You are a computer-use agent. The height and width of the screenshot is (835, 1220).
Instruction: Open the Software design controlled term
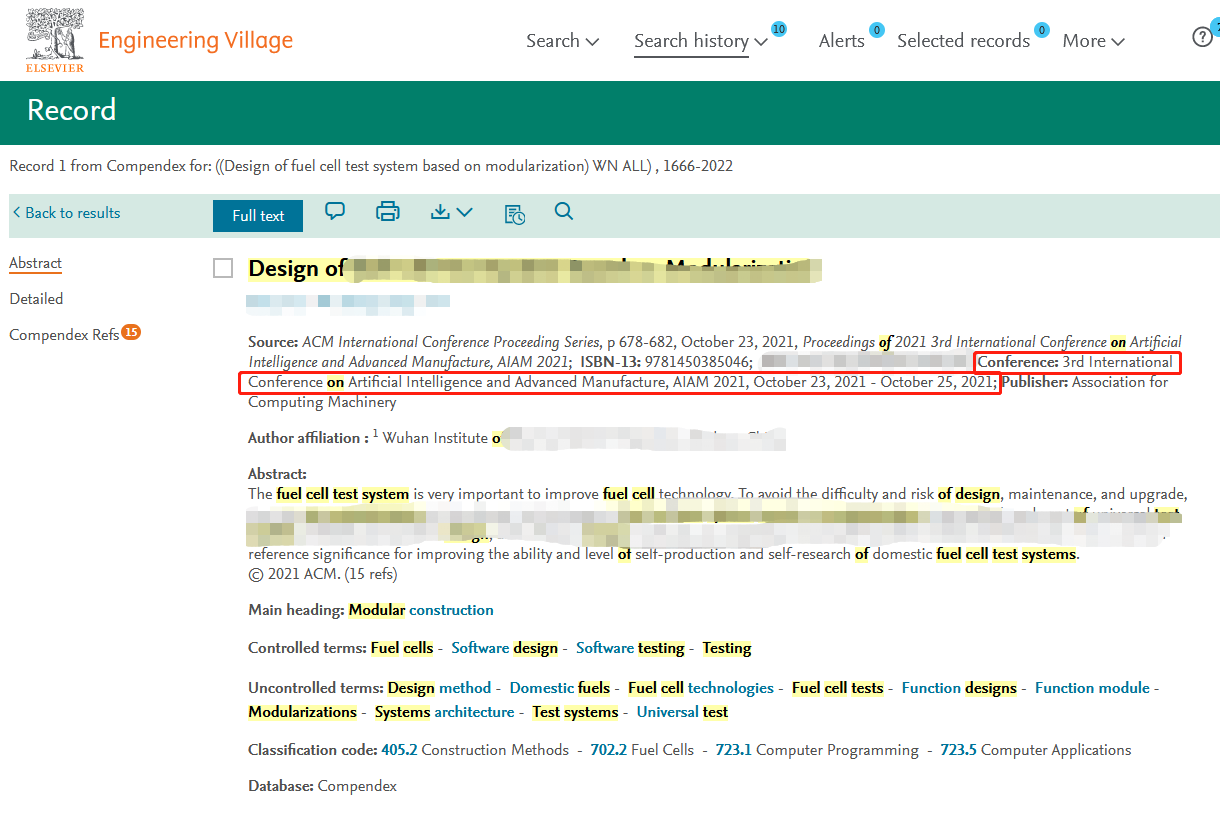coord(505,648)
